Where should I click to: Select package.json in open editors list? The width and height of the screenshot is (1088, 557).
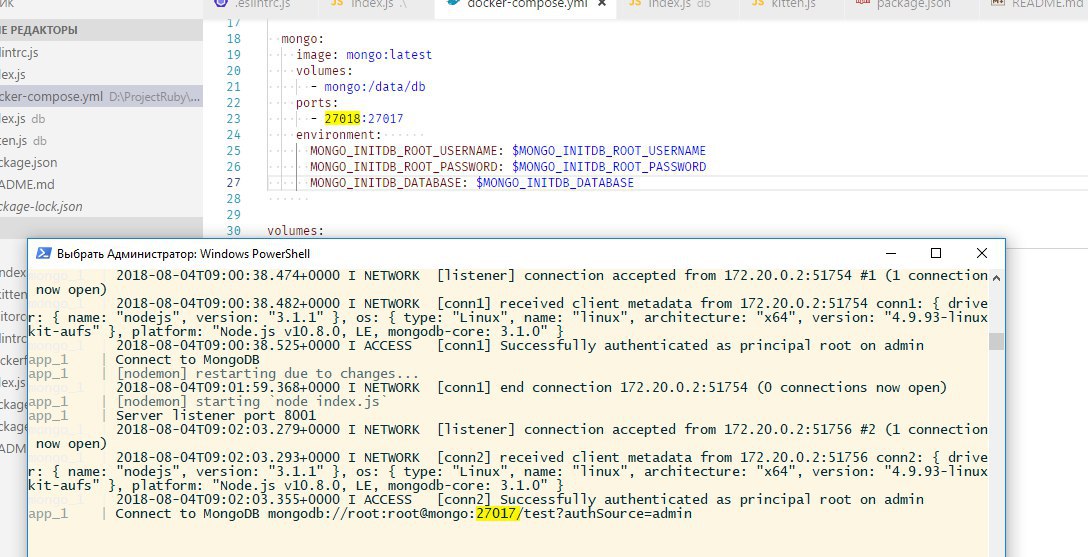click(x=101, y=162)
